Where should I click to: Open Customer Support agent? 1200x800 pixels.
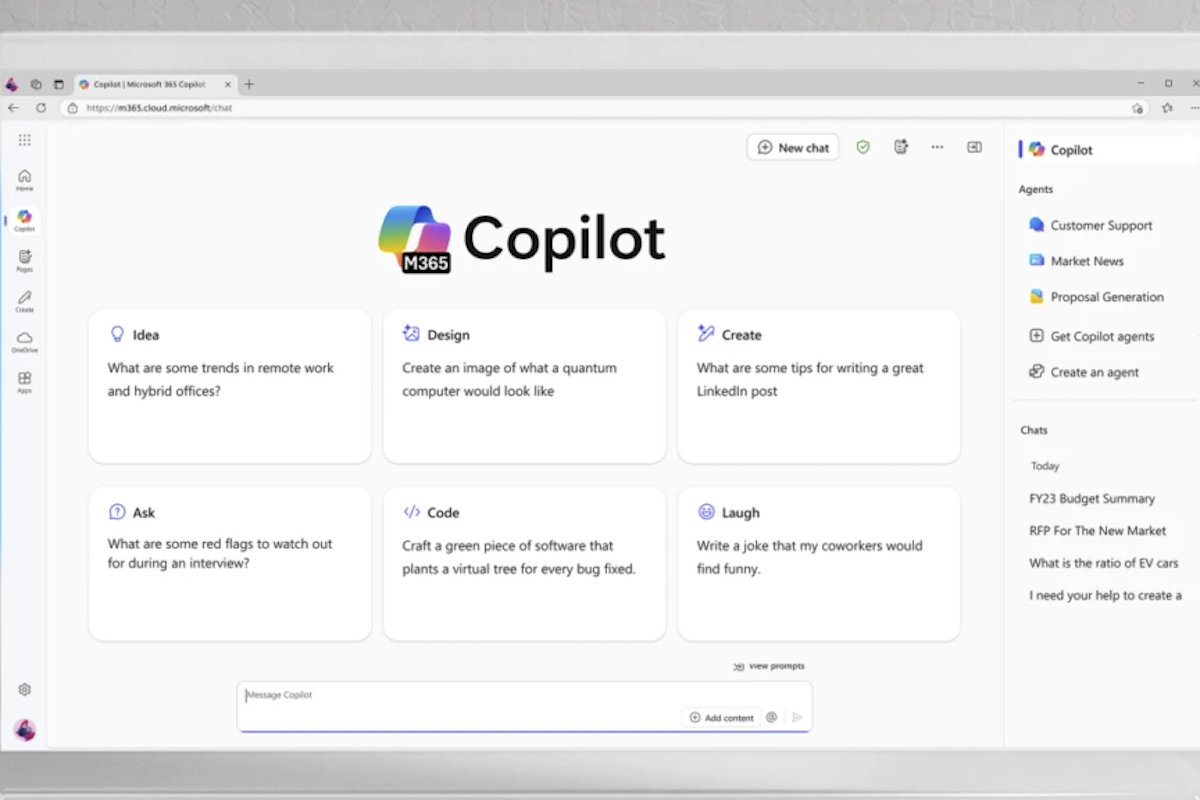click(1090, 225)
